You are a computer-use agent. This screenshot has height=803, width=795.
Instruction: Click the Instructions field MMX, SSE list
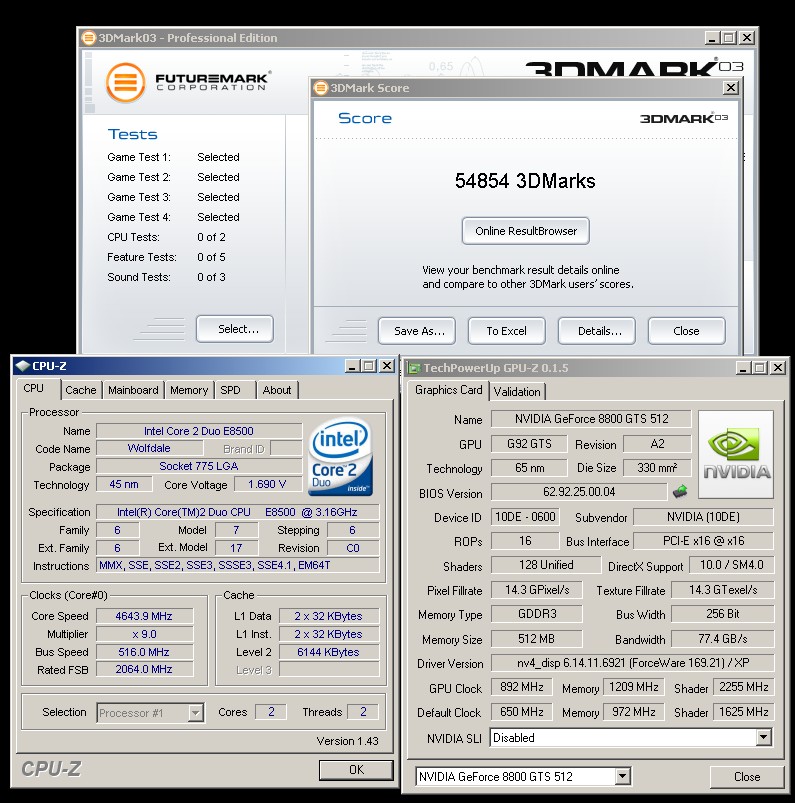click(x=238, y=565)
